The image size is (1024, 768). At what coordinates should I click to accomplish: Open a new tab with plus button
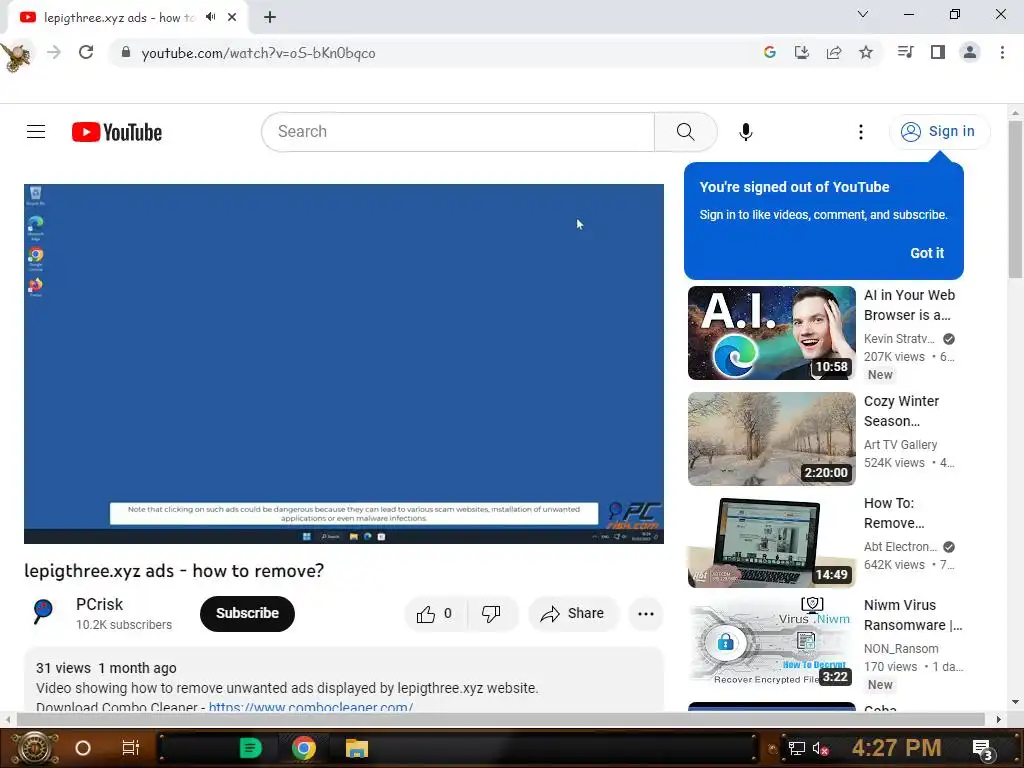[270, 17]
